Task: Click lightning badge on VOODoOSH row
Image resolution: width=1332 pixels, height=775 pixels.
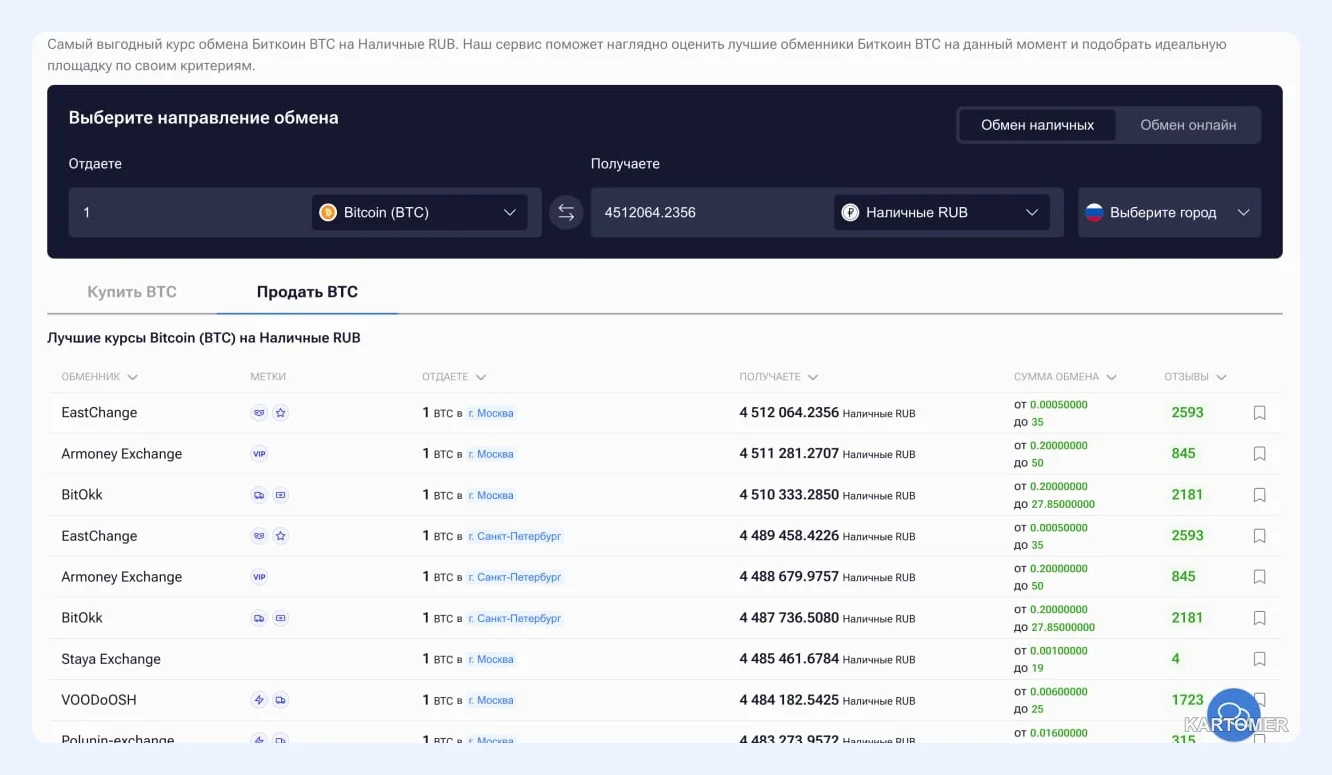Action: click(259, 700)
